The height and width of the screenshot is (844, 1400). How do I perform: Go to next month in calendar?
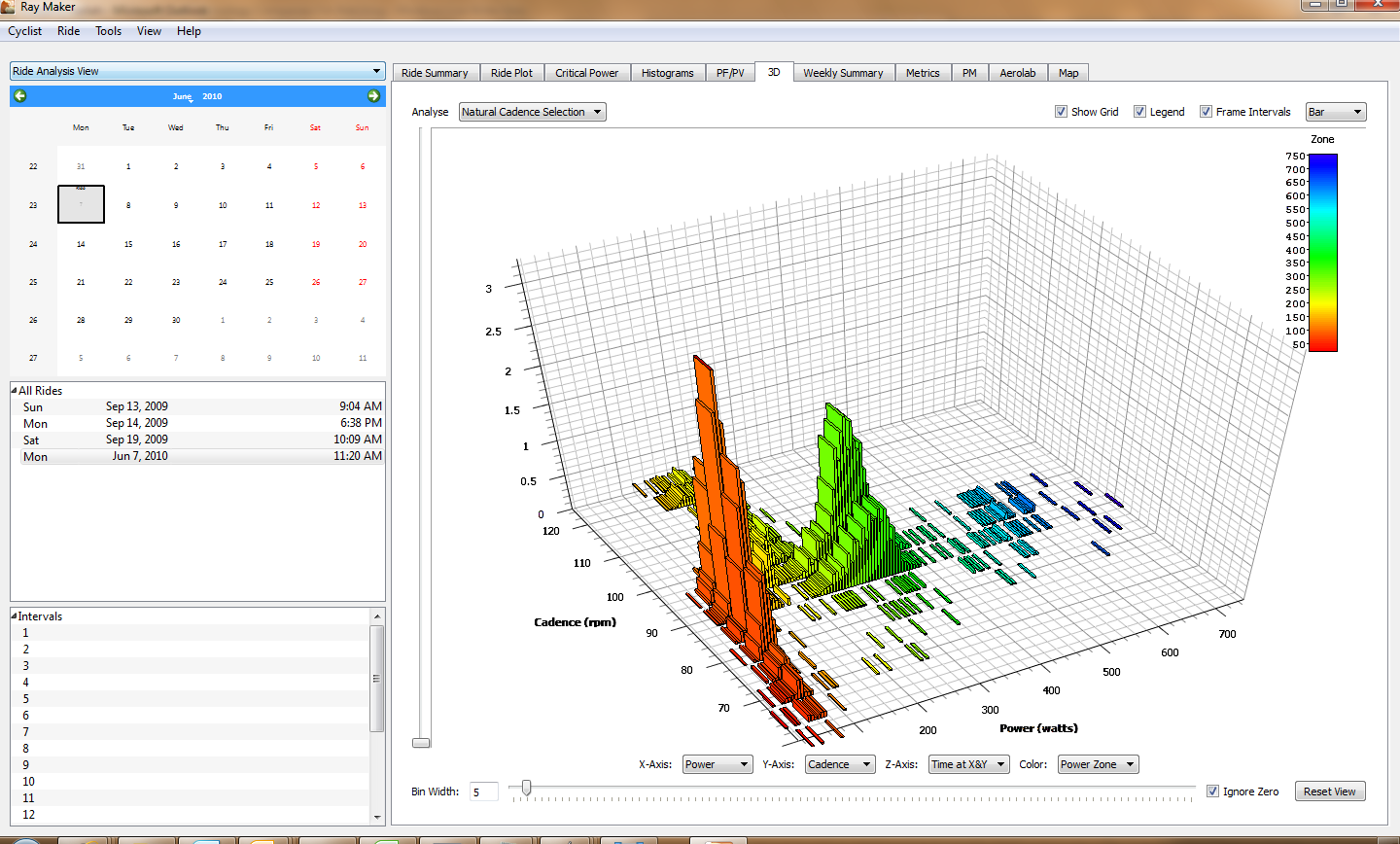pyautogui.click(x=373, y=95)
